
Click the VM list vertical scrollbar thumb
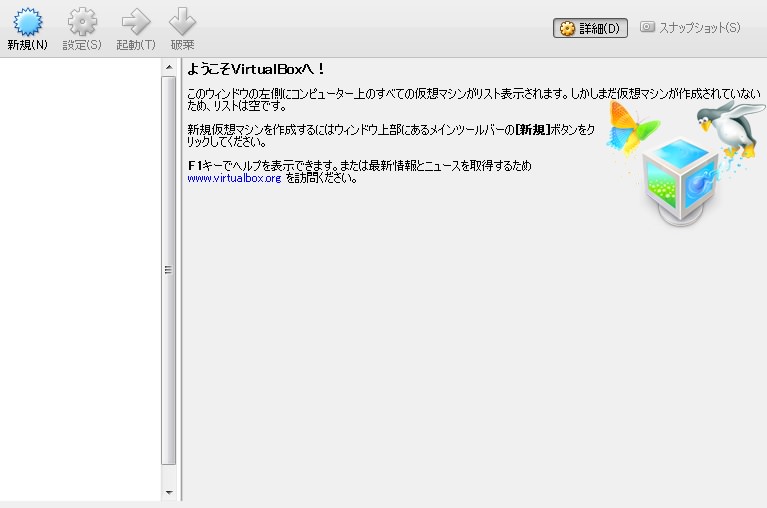[x=168, y=270]
